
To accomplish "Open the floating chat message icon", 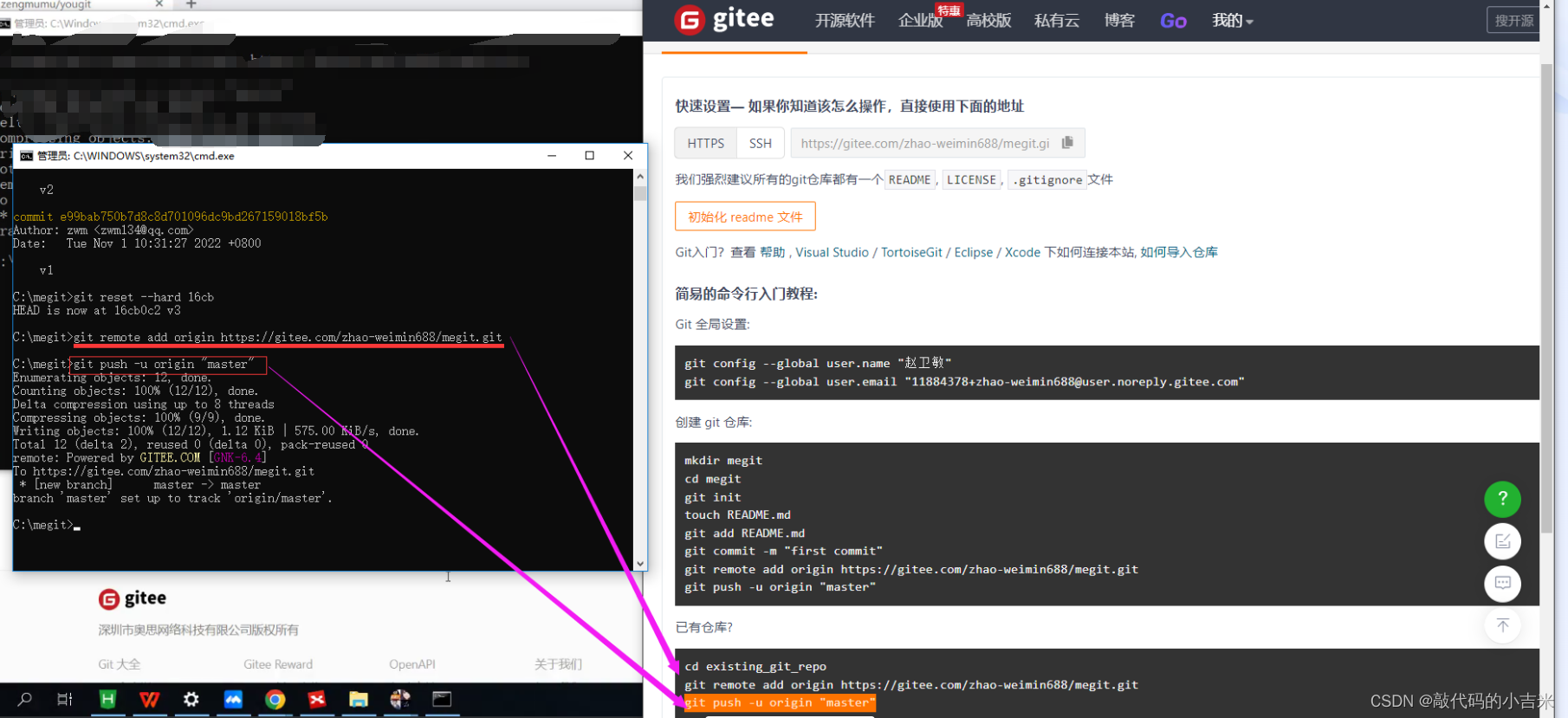I will 1502,583.
